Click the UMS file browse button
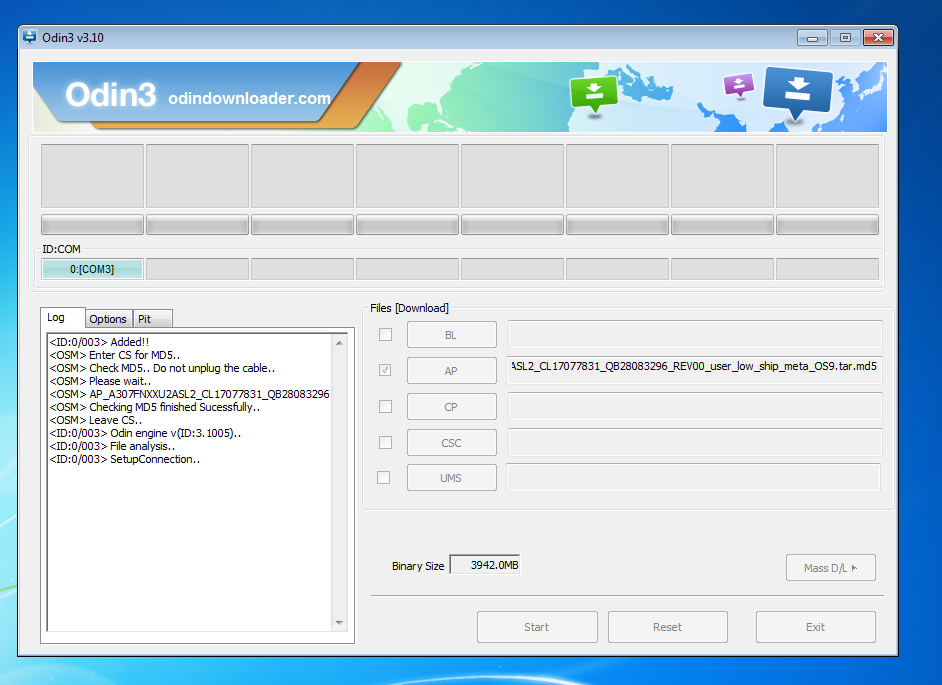 (x=452, y=478)
